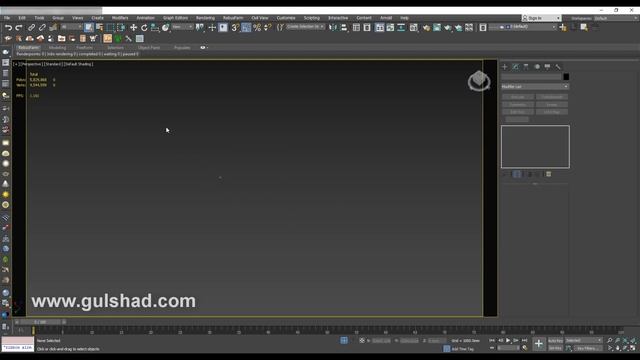Click the Set Key button
The width and height of the screenshot is (640, 360).
555,348
